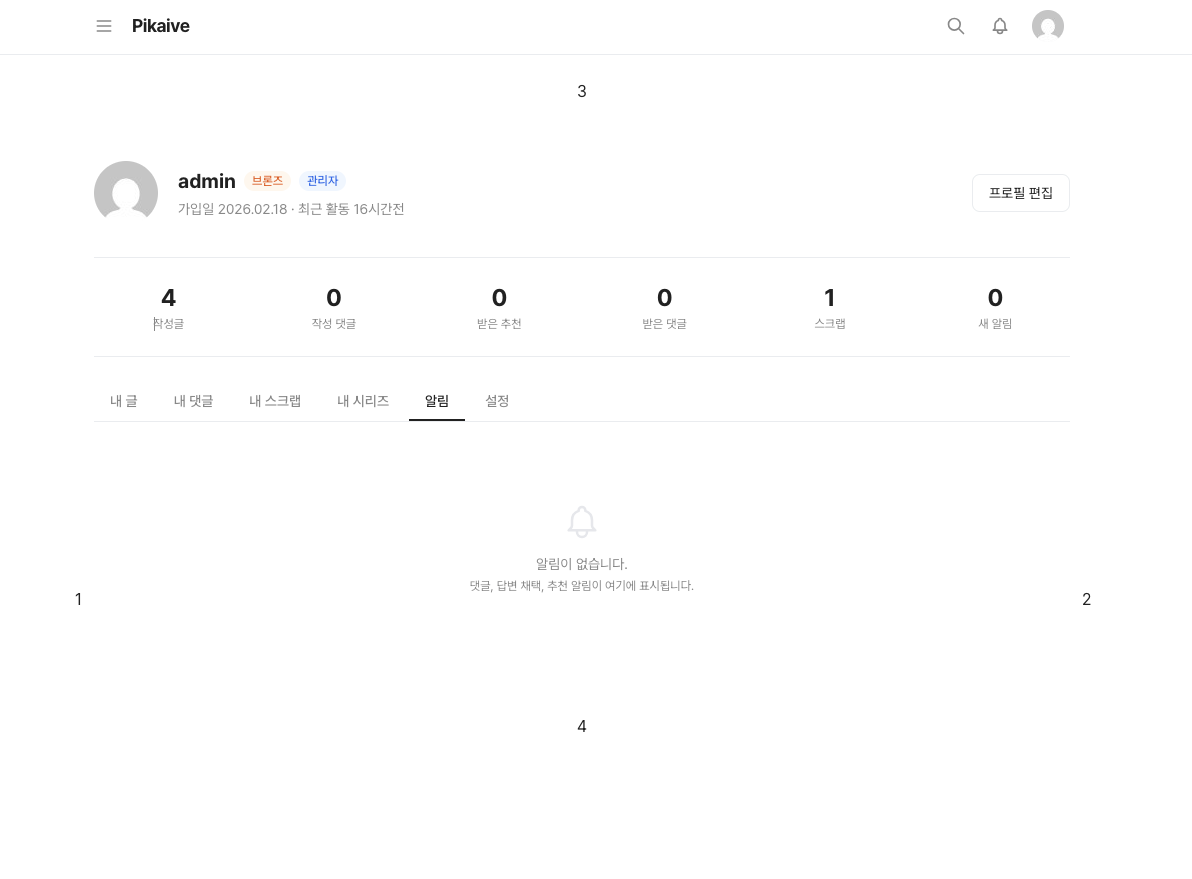Screen dimensions: 1192x879
Task: Open the 설정 tab
Action: [x=497, y=401]
